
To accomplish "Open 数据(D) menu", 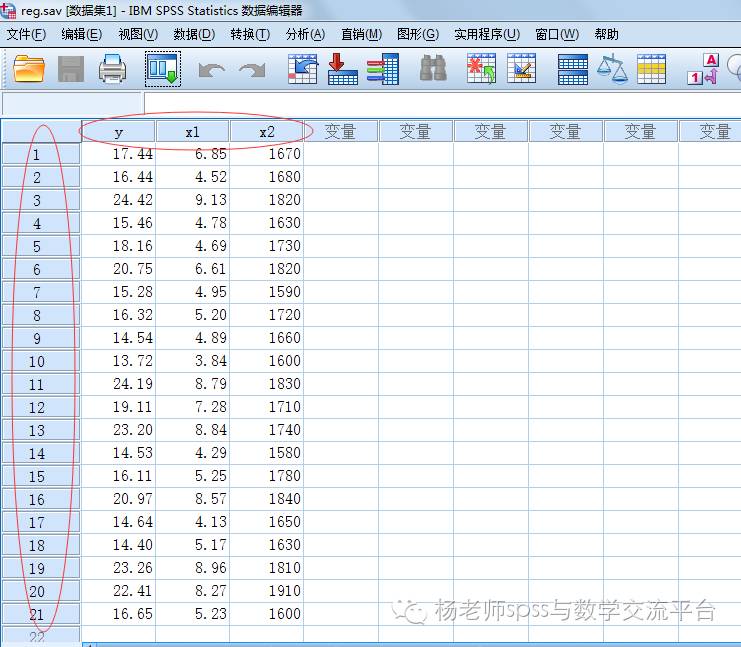I will (194, 34).
